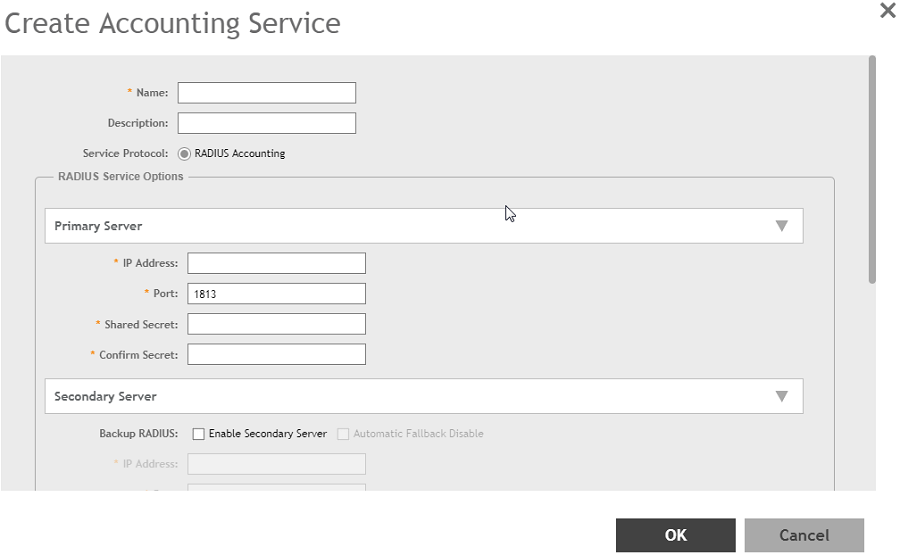Select the Port field showing 1813
Image resolution: width=900 pixels, height=555 pixels.
276,293
